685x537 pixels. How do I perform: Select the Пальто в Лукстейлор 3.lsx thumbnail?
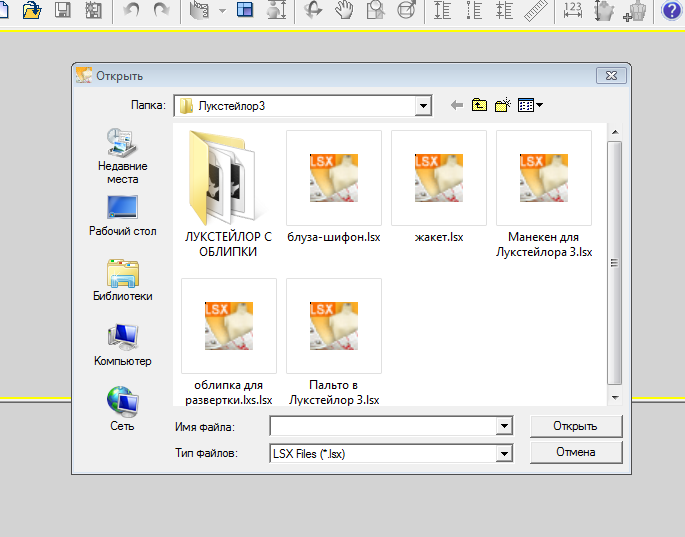pos(334,326)
